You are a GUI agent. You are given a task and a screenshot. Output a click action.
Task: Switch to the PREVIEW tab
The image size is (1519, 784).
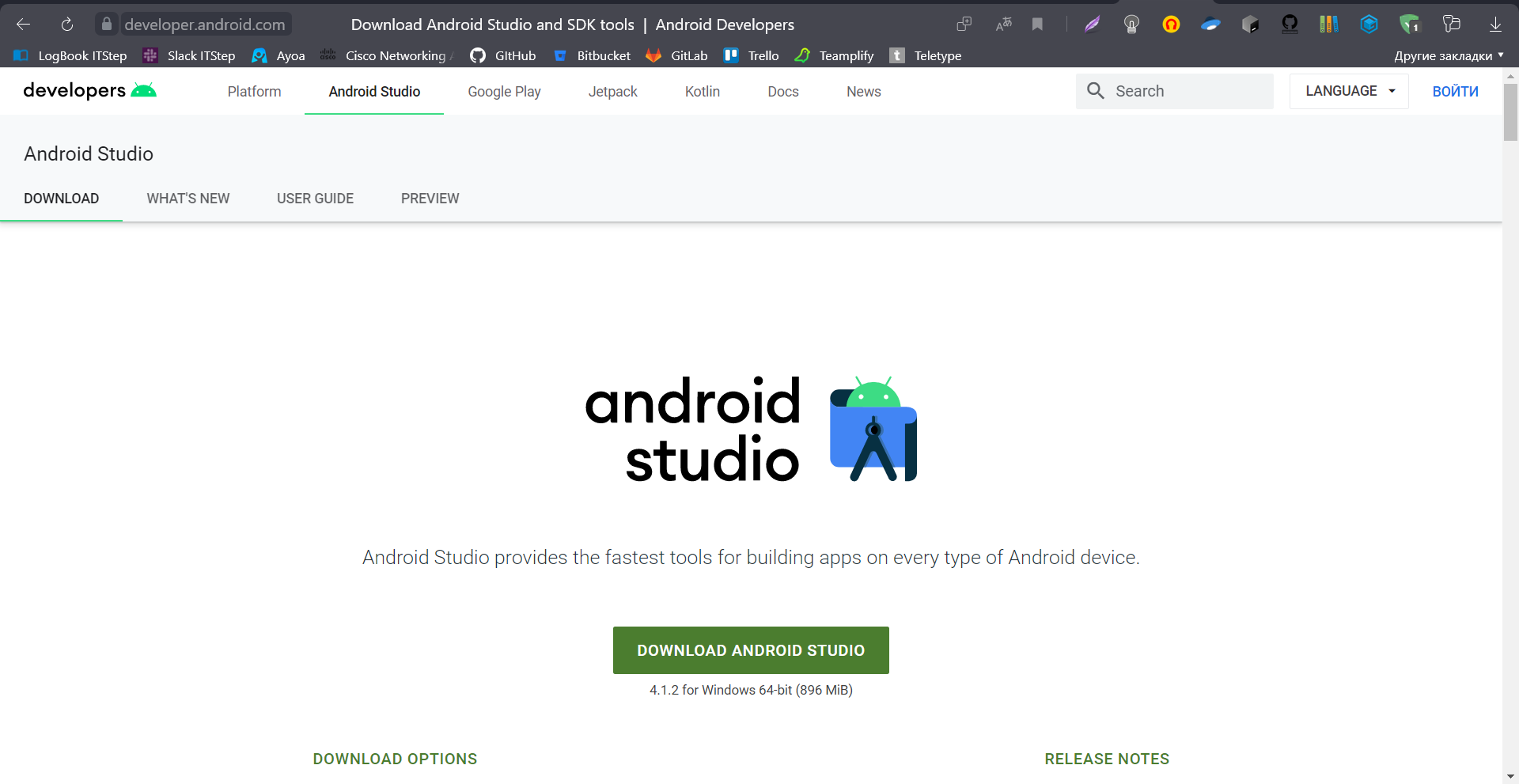(430, 199)
